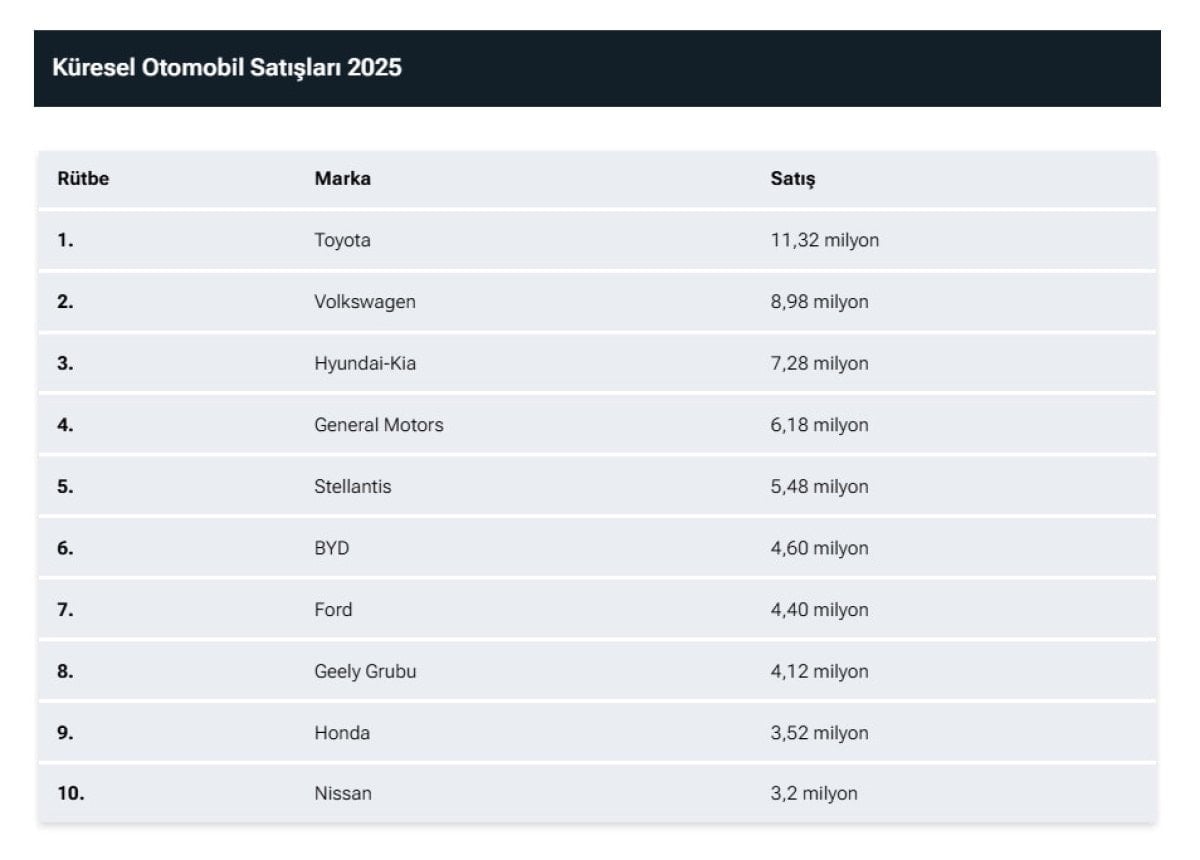Click the 11,32 milyon sales value
1200x860 pixels.
(x=824, y=241)
